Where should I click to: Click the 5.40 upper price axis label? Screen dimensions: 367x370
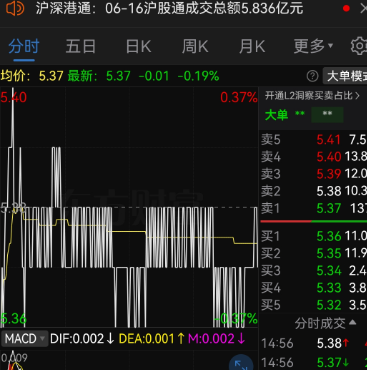(13, 97)
